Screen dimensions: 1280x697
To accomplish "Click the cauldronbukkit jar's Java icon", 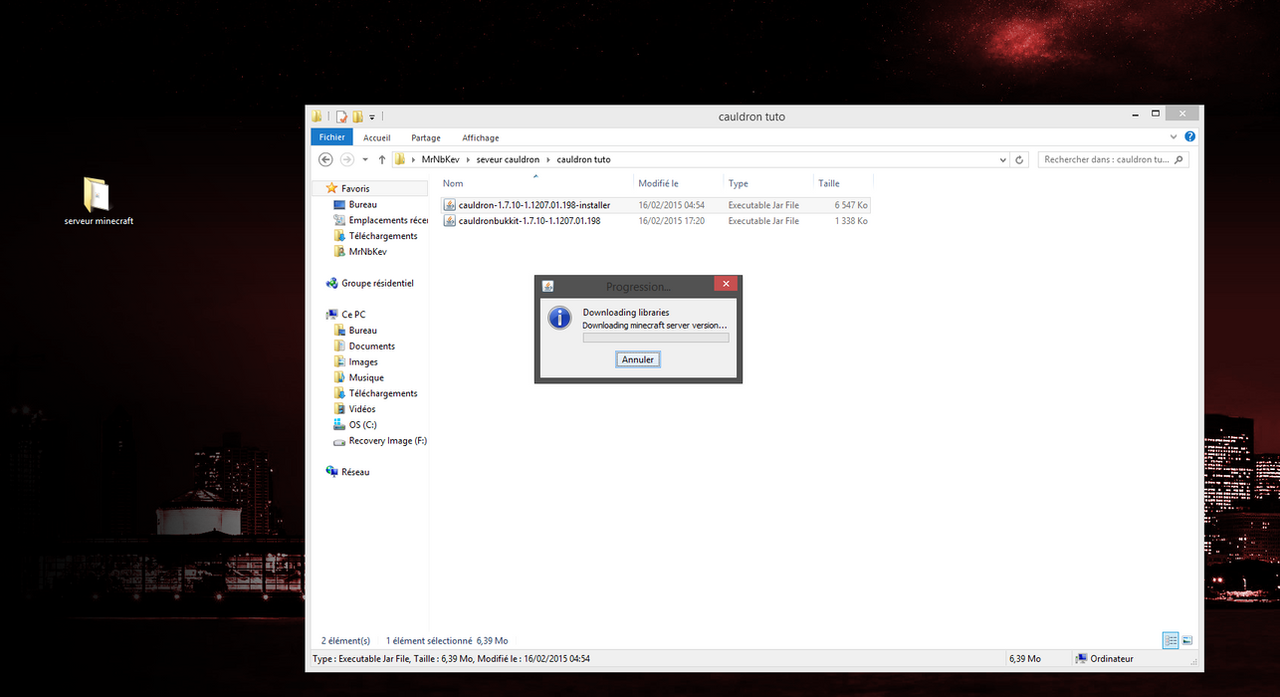I will pyautogui.click(x=450, y=221).
